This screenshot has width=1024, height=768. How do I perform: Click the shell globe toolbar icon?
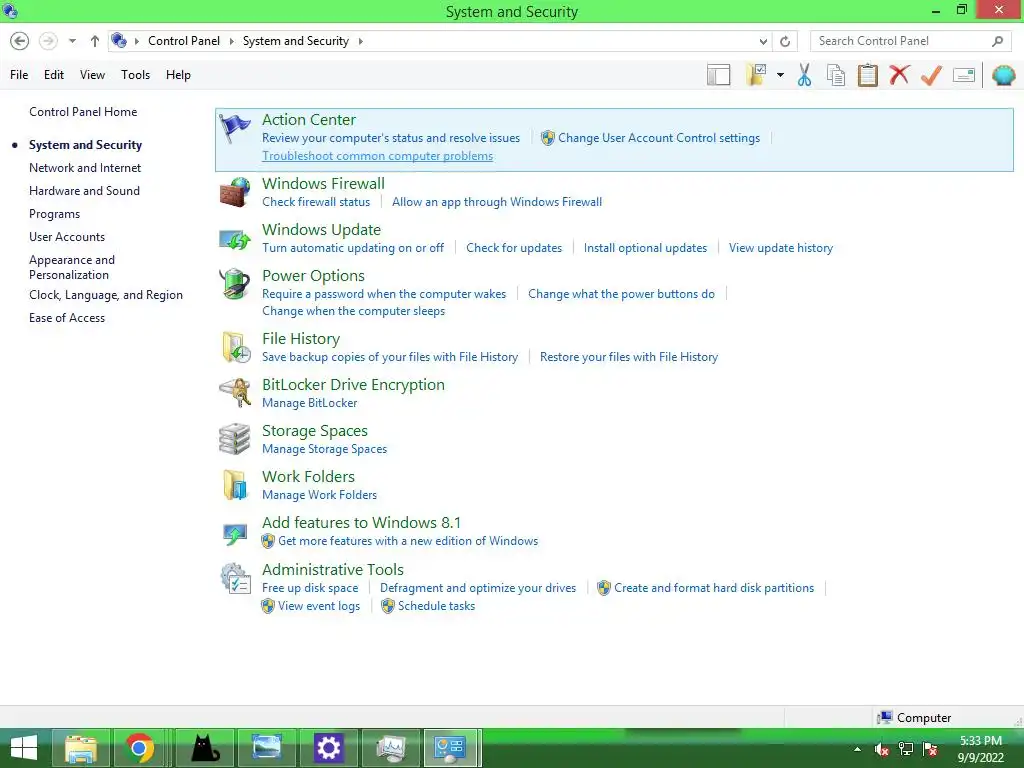[1004, 75]
